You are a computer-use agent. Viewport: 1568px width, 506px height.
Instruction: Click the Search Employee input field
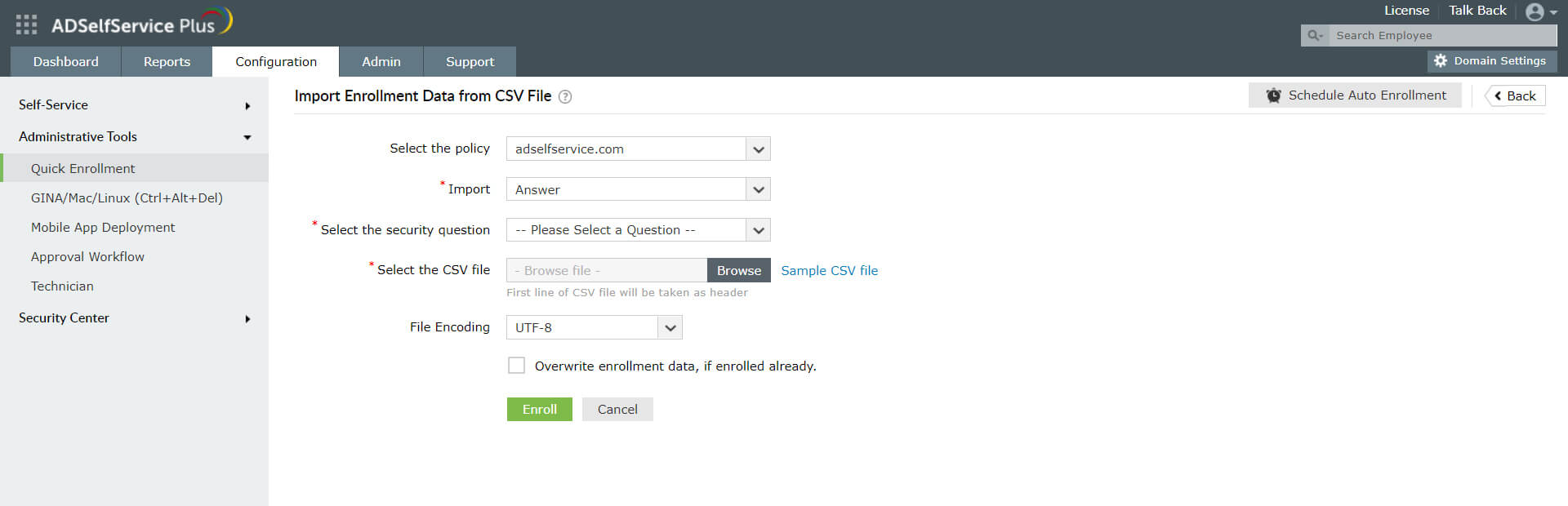point(1441,36)
